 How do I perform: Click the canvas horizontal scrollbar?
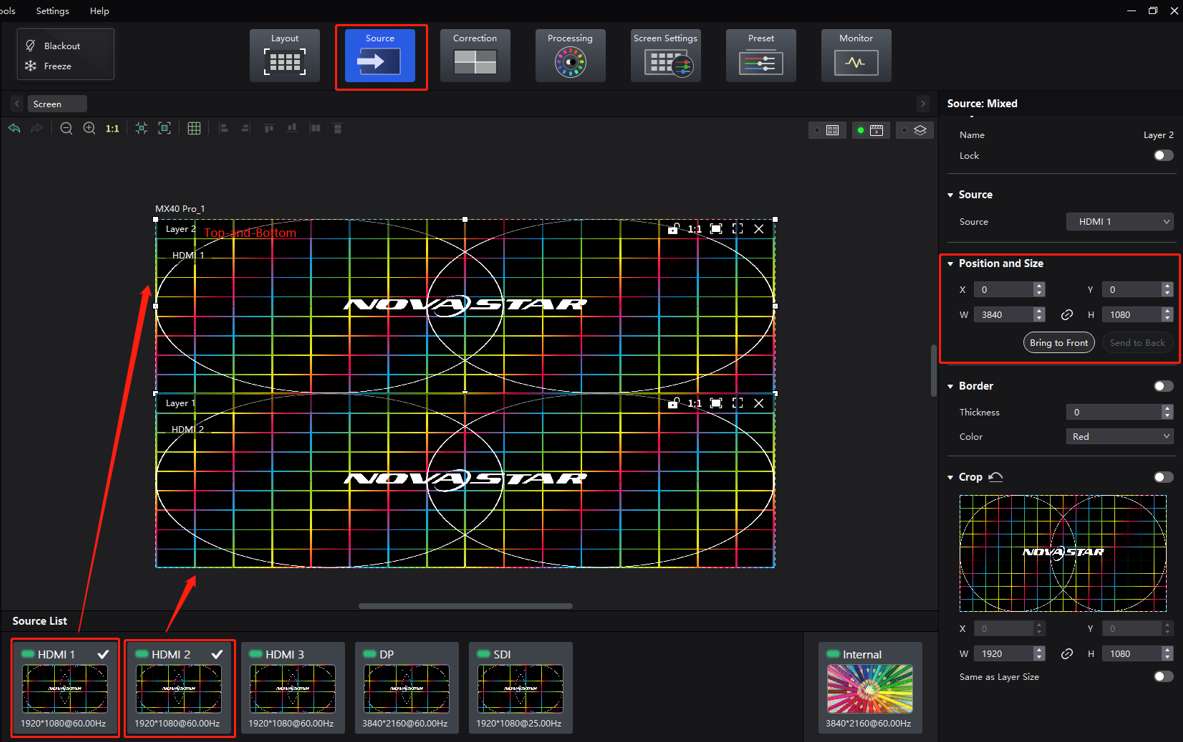coord(466,605)
